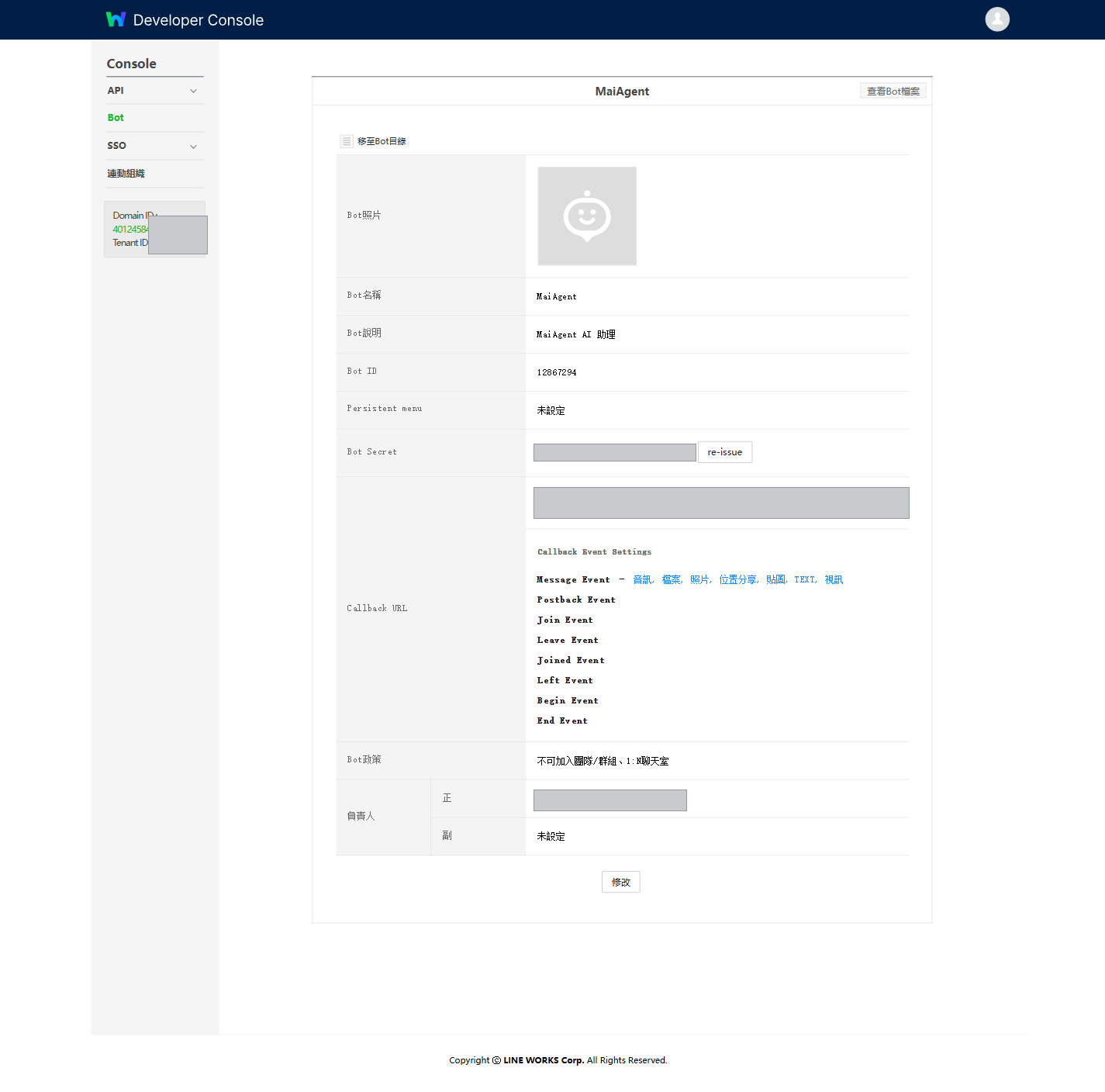Click the Joined Event label
Image resolution: width=1105 pixels, height=1092 pixels.
(x=571, y=660)
